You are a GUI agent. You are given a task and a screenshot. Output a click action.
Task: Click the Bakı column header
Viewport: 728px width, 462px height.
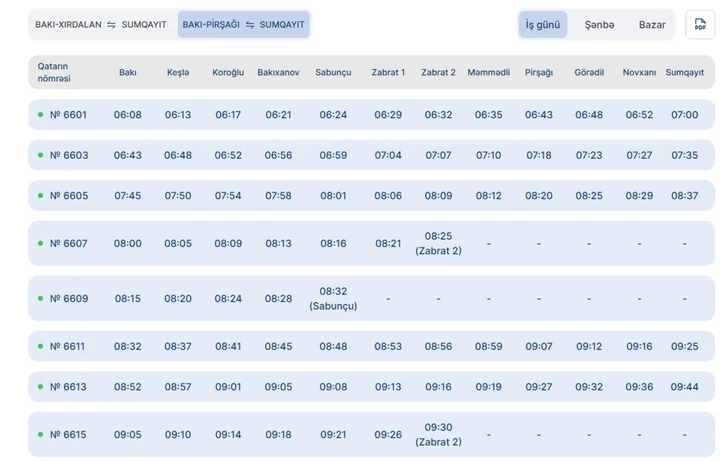point(128,72)
